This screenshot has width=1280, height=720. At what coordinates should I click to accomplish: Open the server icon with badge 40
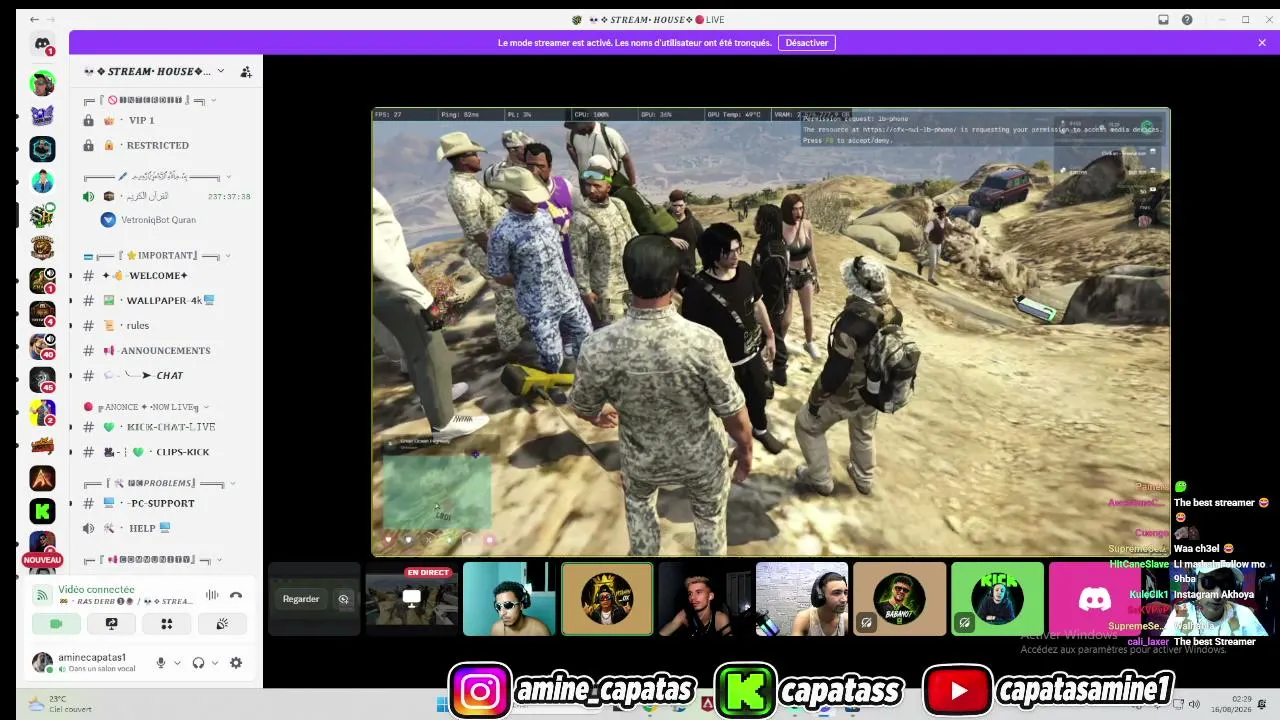(x=42, y=347)
